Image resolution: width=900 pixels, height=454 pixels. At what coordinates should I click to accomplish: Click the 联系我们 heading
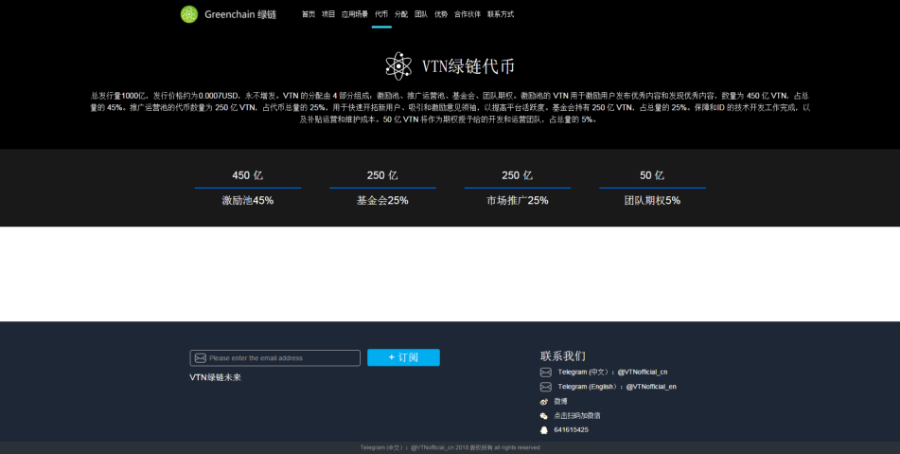click(x=562, y=356)
